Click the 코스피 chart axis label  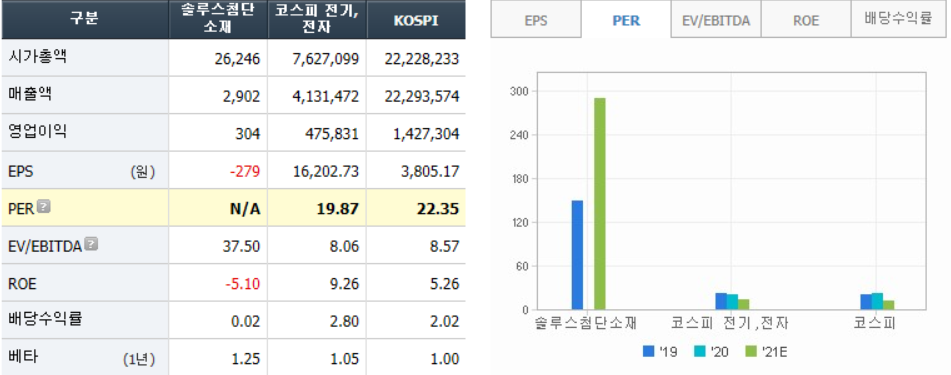tap(874, 323)
